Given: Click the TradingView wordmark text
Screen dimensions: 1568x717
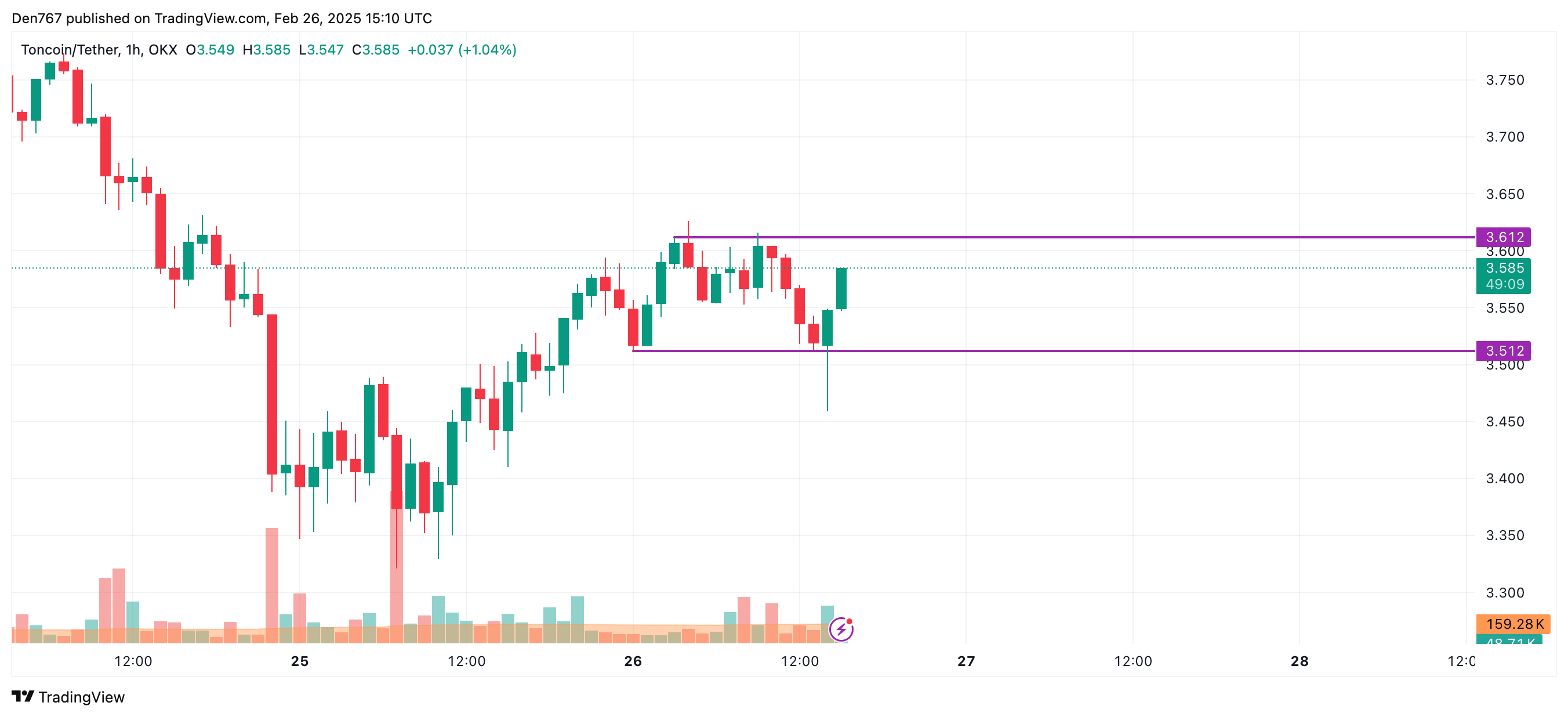Looking at the screenshot, I should click(x=82, y=697).
